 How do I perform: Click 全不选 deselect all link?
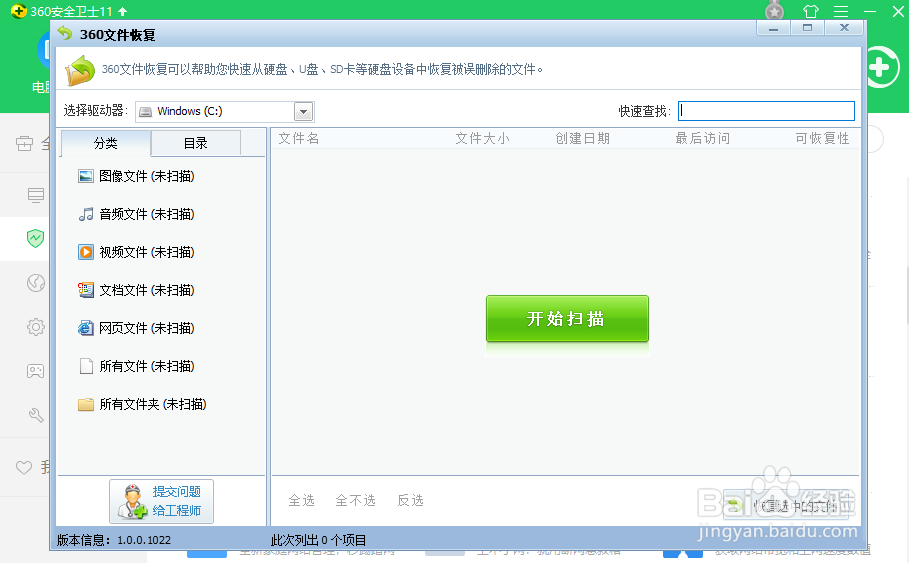(355, 500)
